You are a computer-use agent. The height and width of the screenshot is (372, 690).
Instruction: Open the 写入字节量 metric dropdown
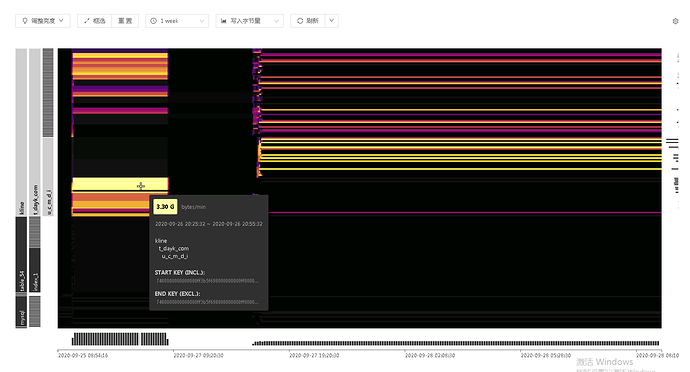point(250,21)
